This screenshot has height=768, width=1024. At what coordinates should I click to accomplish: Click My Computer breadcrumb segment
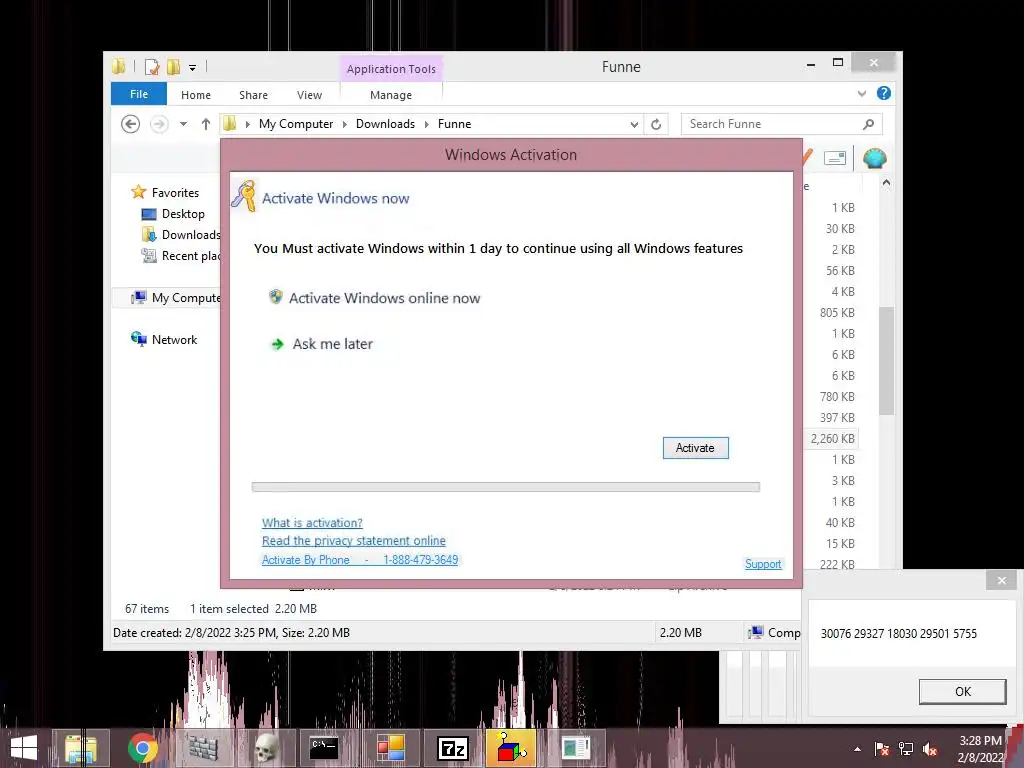pos(296,124)
